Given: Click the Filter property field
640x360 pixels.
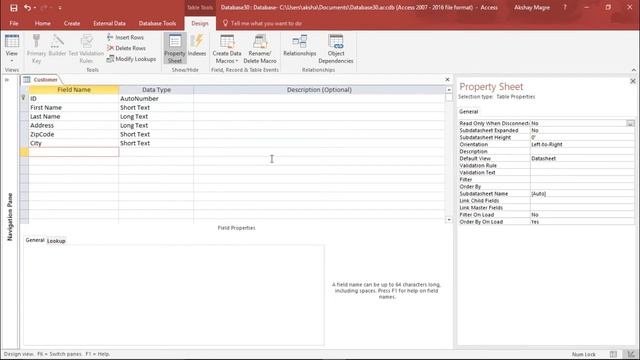Looking at the screenshot, I should coord(582,180).
